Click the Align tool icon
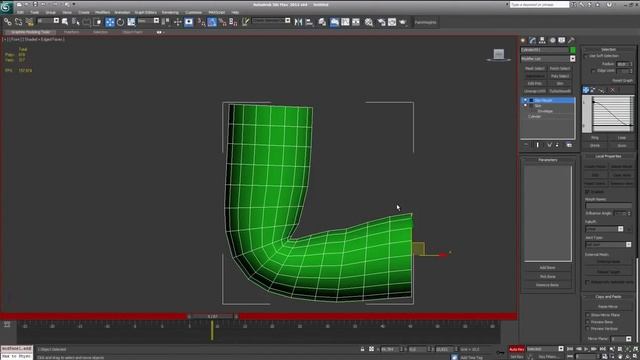The width and height of the screenshot is (640, 360). 309,22
